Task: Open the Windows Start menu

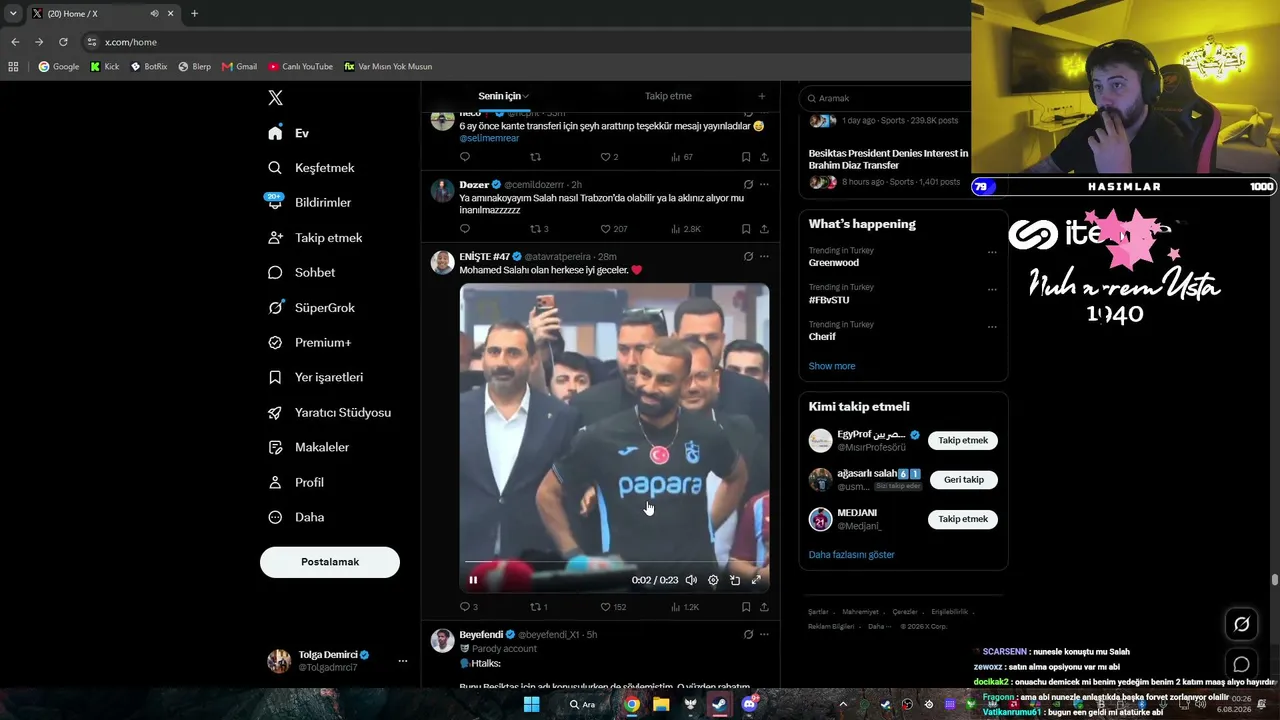Action: 532,704
